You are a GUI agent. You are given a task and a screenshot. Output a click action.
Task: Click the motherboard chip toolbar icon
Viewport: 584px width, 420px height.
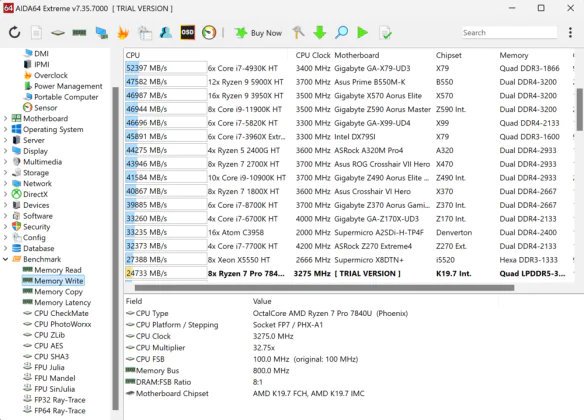pyautogui.click(x=58, y=33)
